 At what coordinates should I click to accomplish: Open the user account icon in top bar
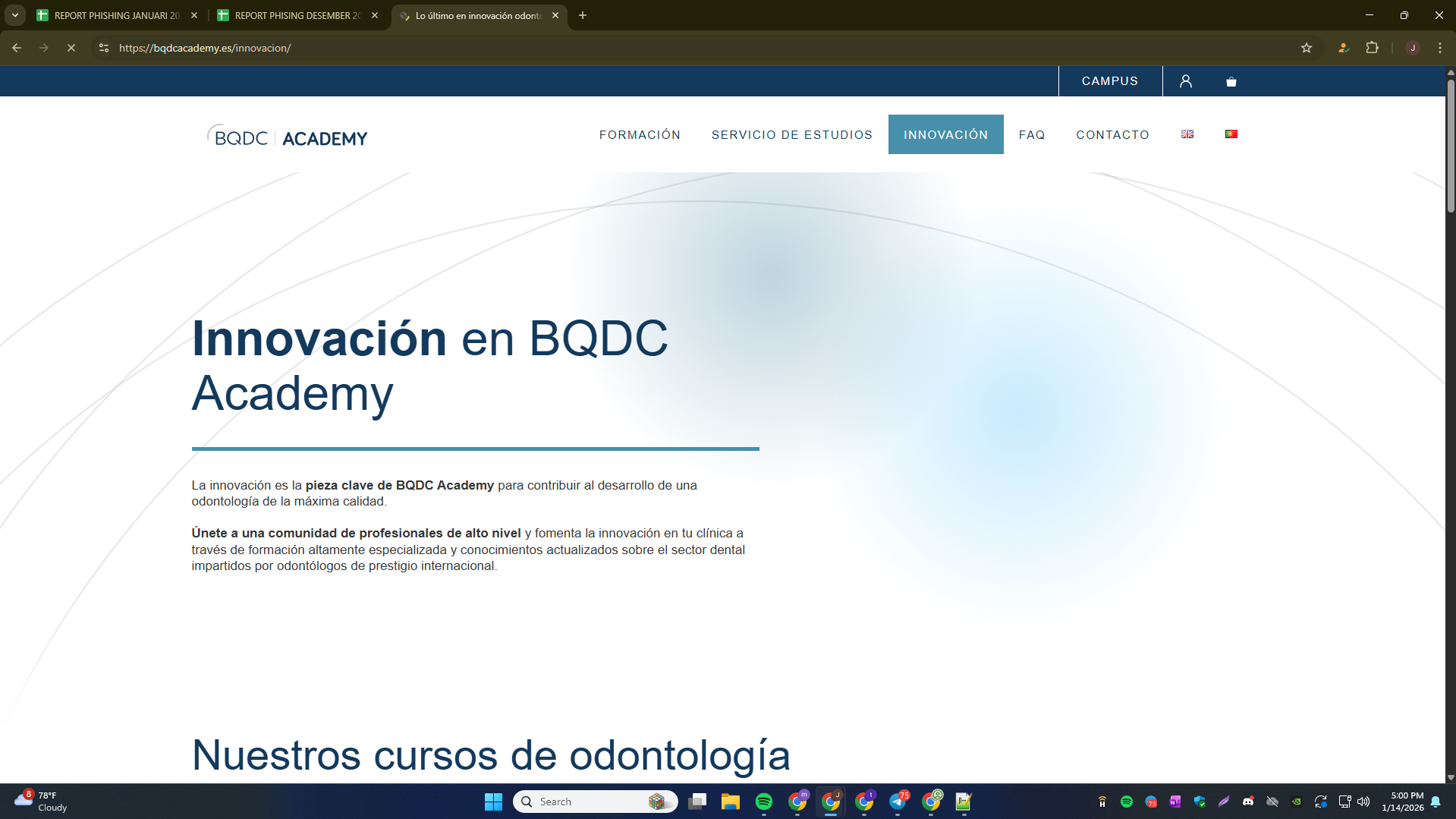tap(1186, 81)
